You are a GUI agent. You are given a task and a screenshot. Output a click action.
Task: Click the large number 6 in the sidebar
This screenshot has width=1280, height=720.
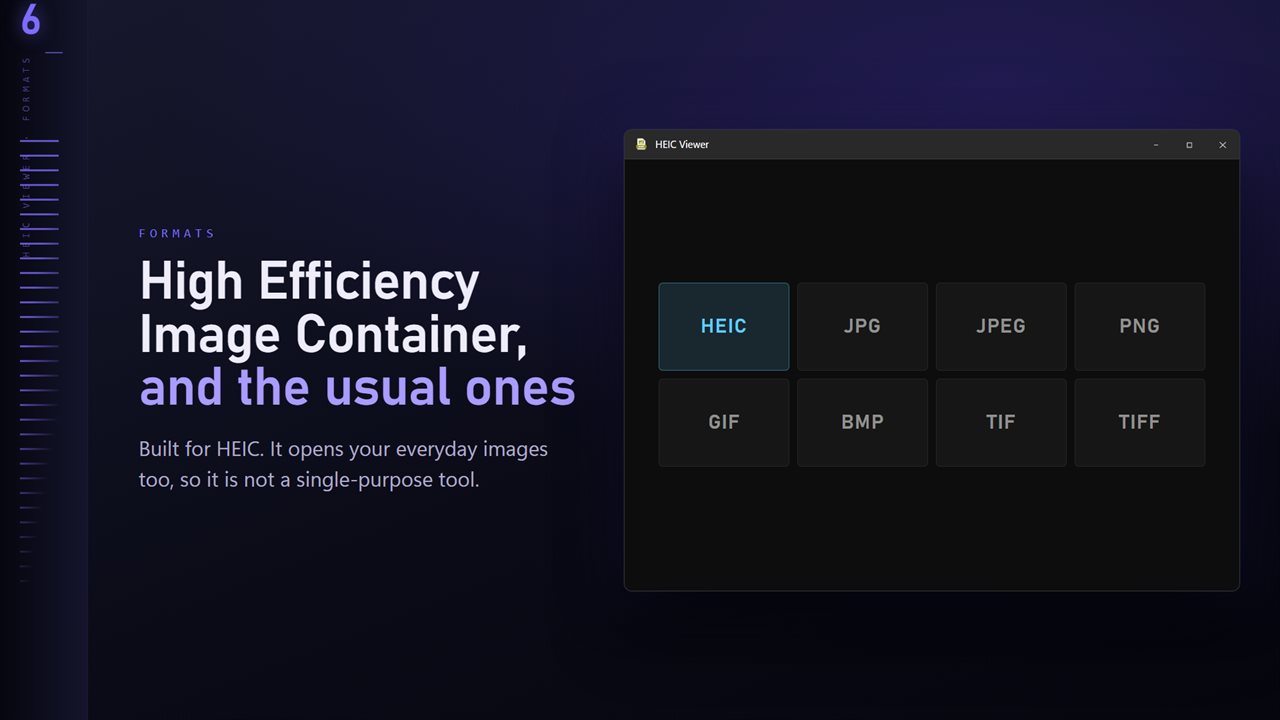31,20
